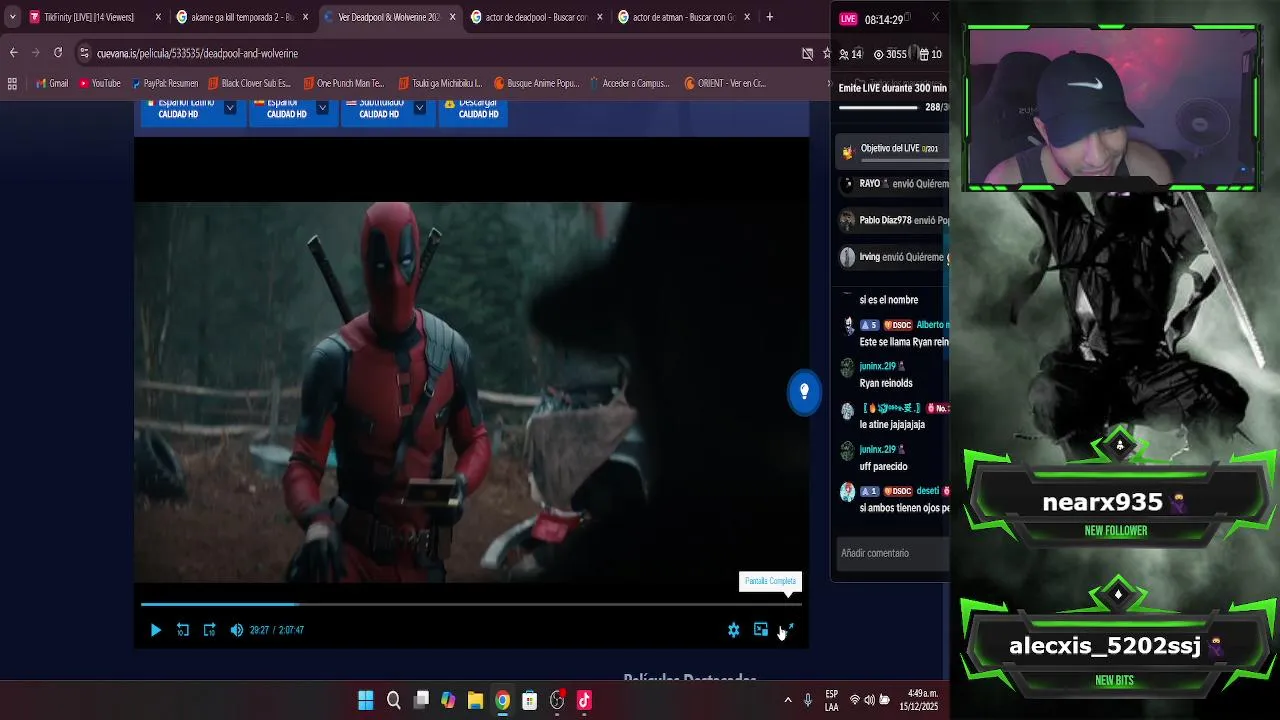Open Microsoft Store from taskbar

click(530, 701)
